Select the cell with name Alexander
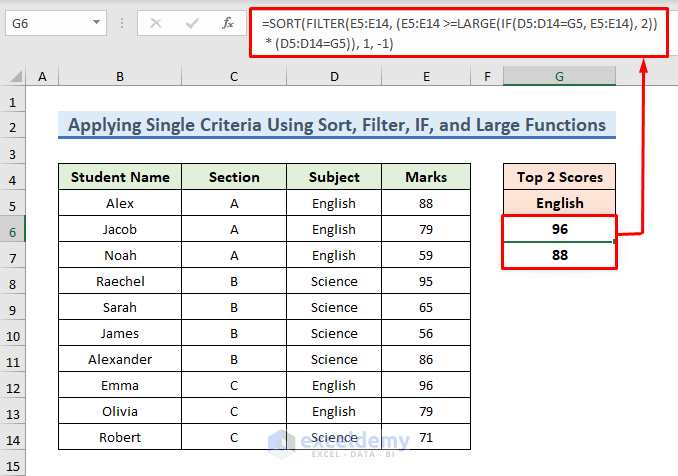This screenshot has height=476, width=678. coord(120,360)
